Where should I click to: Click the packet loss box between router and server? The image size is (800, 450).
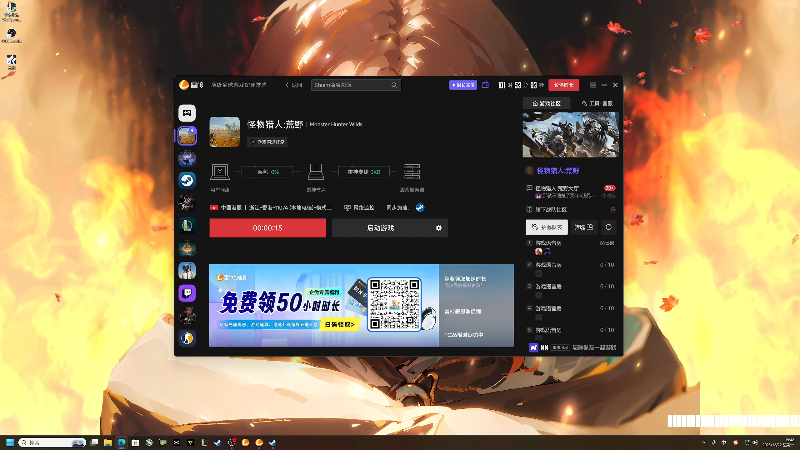(364, 172)
